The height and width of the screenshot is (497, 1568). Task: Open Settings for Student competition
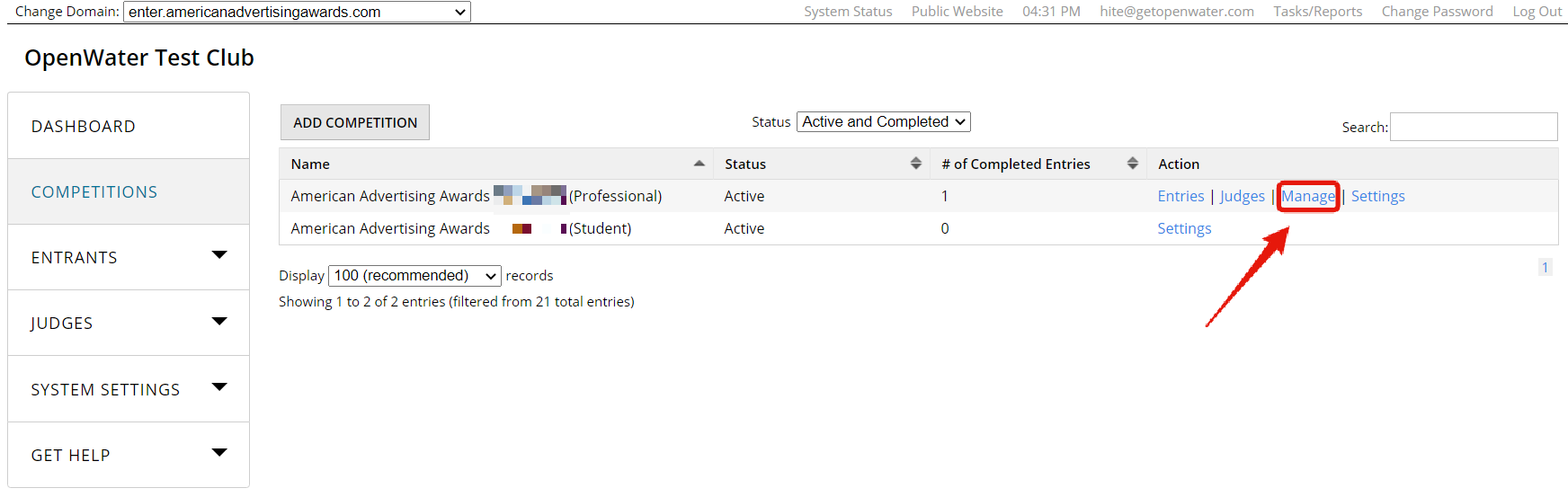[x=1184, y=228]
